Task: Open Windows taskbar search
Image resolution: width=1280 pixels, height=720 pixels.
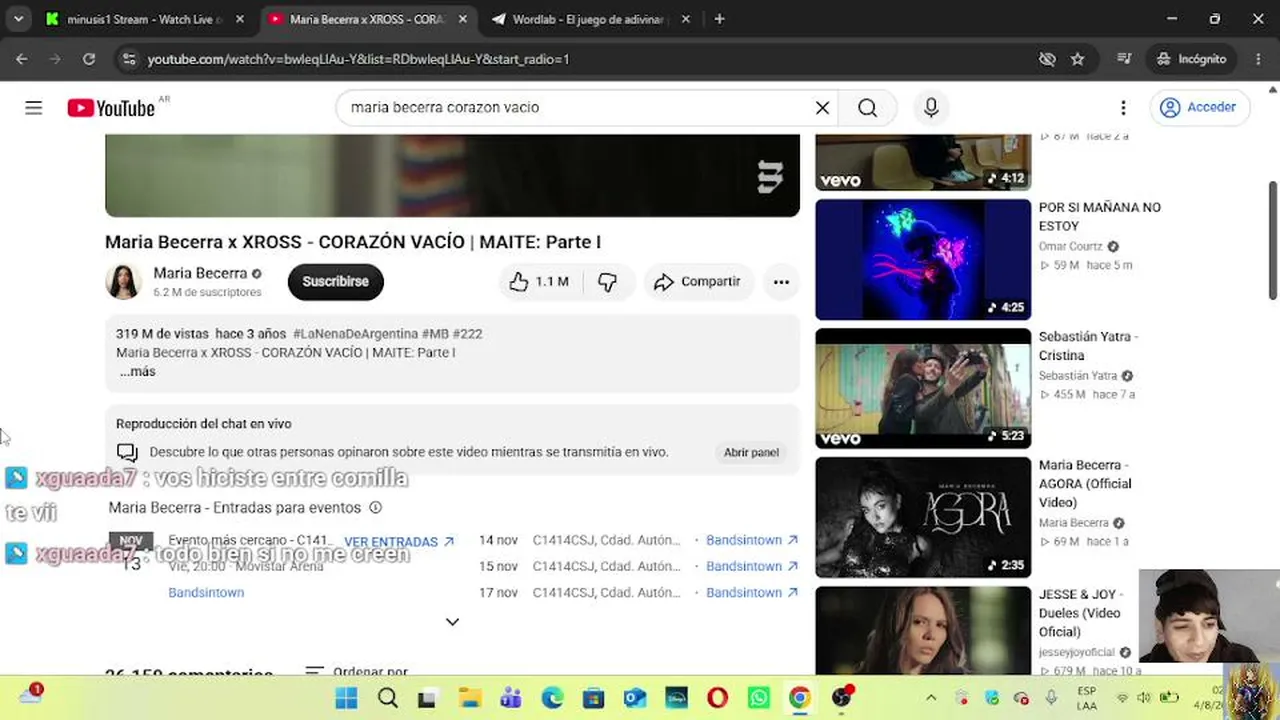Action: pos(388,698)
